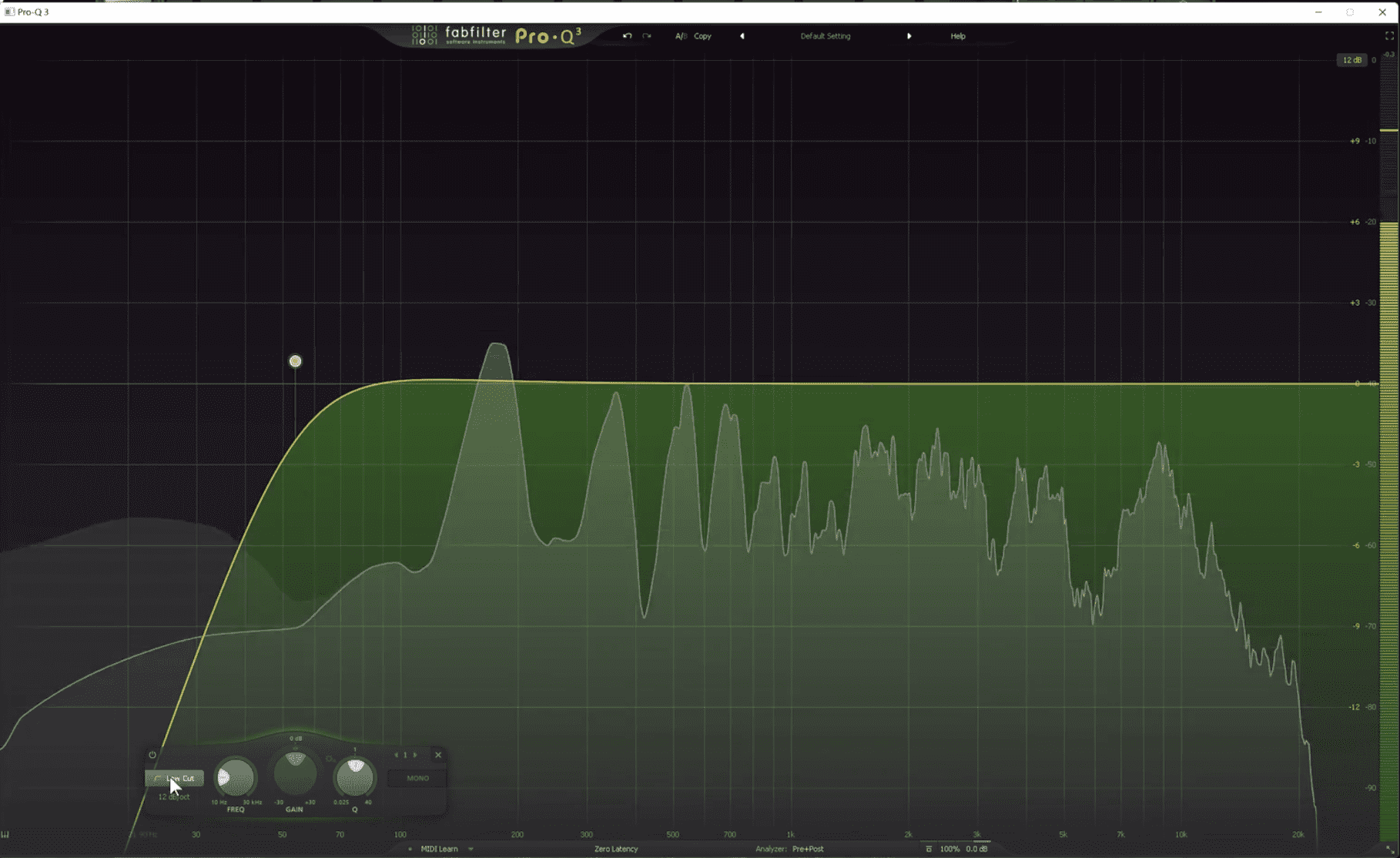Click the MONO stereo placement button
This screenshot has width=1400, height=858.
click(417, 778)
